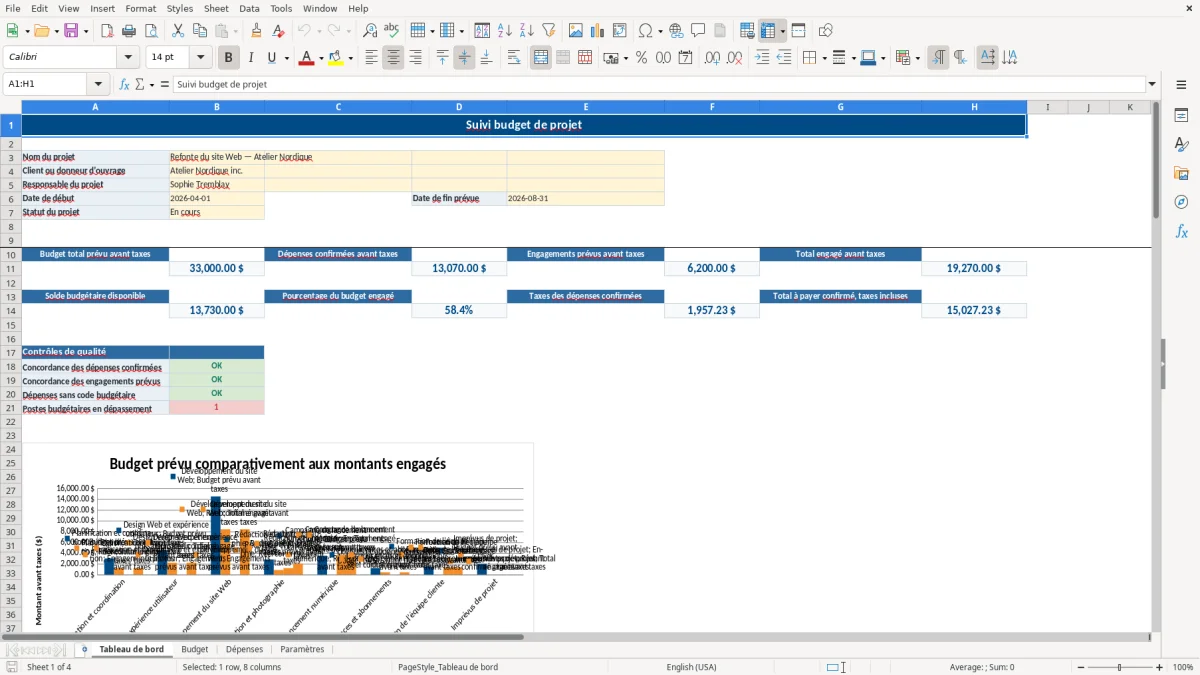Screen dimensions: 1200x675
Task: Click the 100% zoom level
Action: (1183, 667)
